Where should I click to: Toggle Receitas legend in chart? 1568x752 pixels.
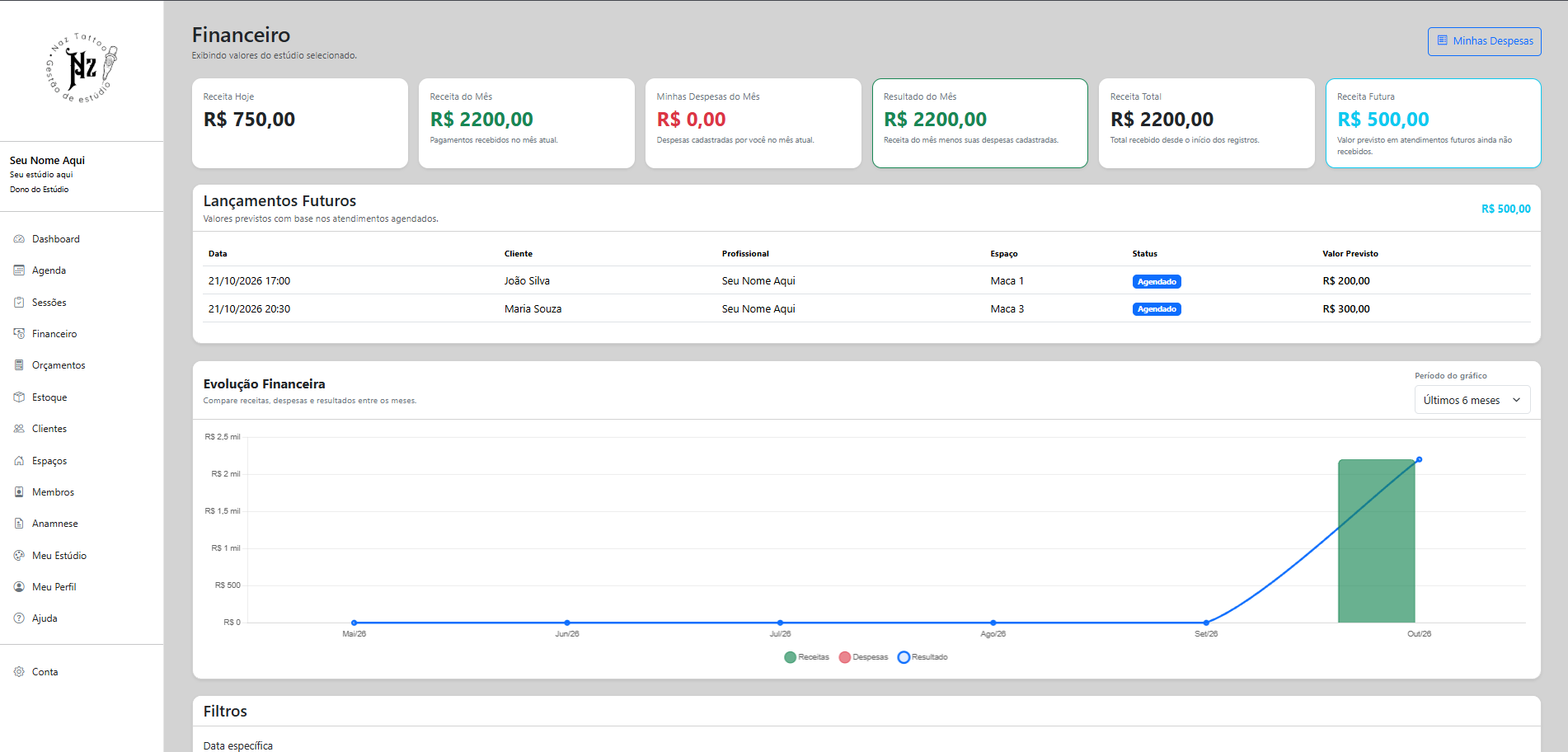(x=807, y=657)
